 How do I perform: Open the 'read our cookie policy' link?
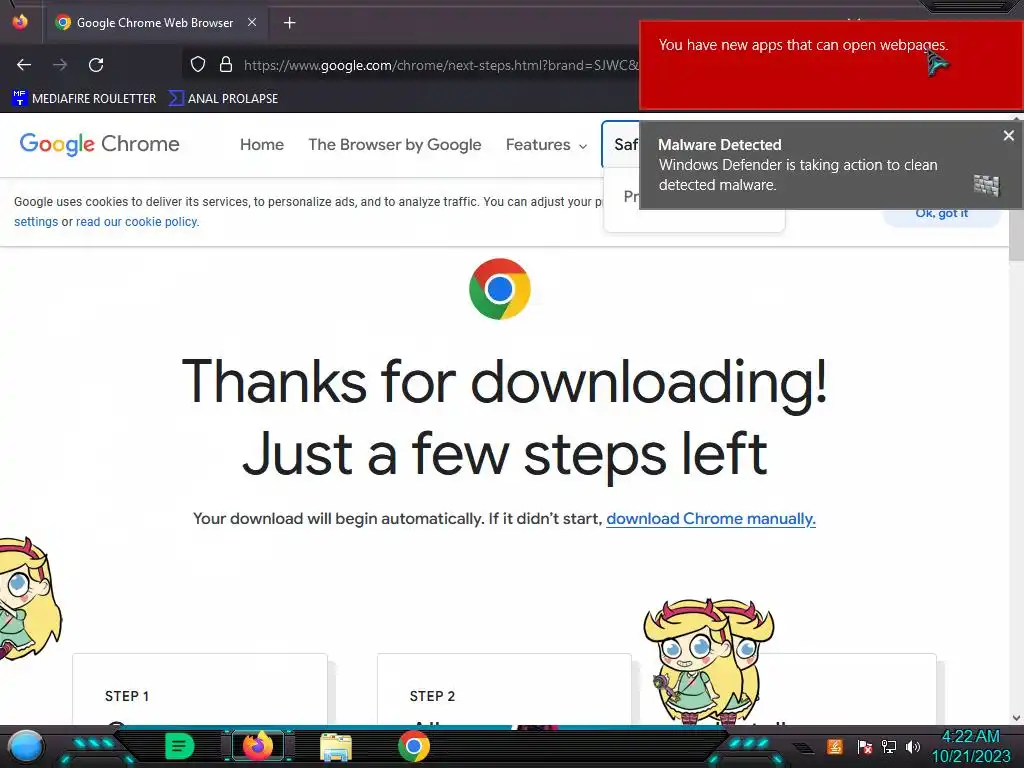coord(137,221)
